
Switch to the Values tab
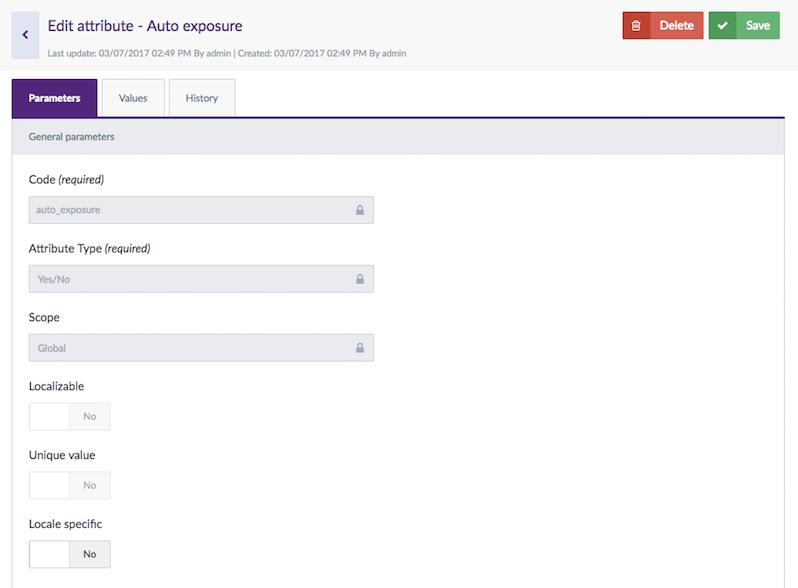point(133,98)
